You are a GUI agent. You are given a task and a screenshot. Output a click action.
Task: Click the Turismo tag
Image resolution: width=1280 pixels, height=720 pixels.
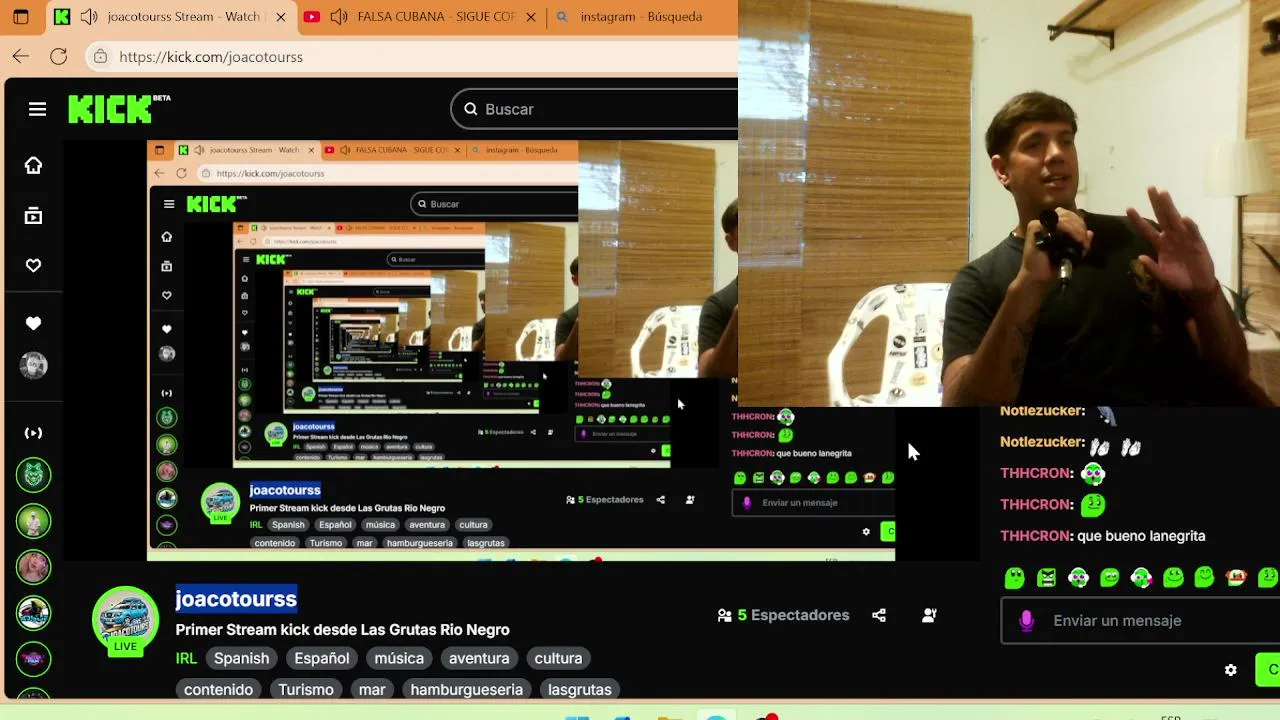pos(306,689)
